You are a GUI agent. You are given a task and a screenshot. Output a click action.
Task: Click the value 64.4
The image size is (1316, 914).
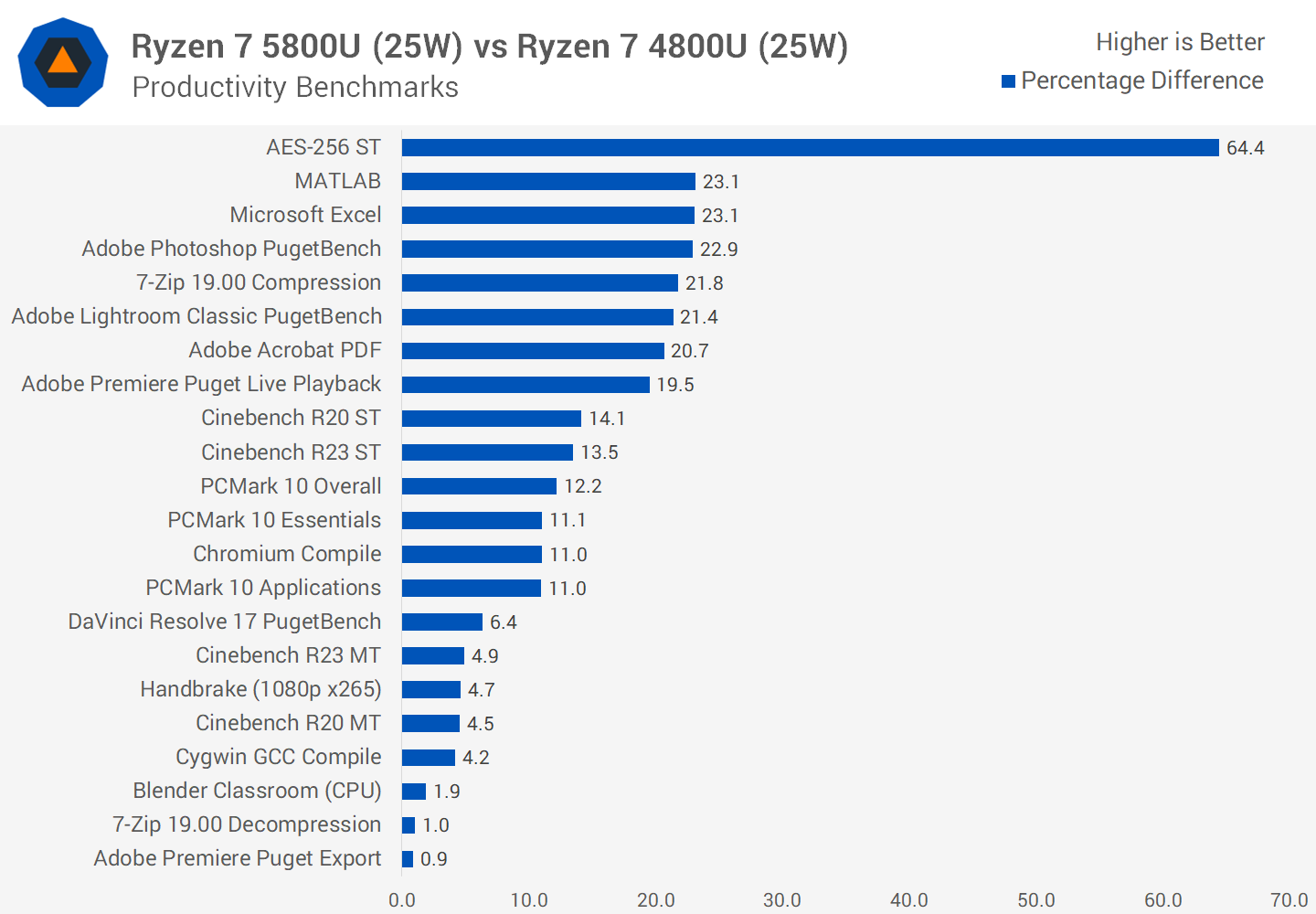(1245, 148)
